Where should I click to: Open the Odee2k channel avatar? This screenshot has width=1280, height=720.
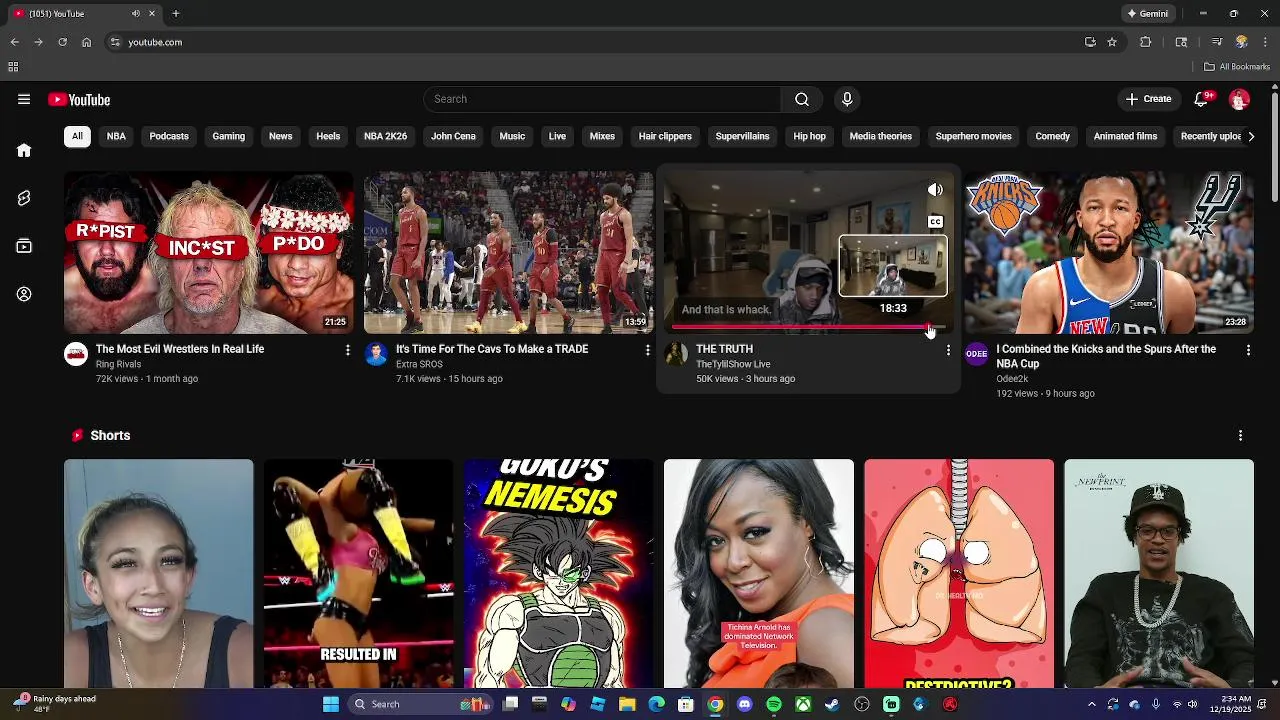(976, 354)
